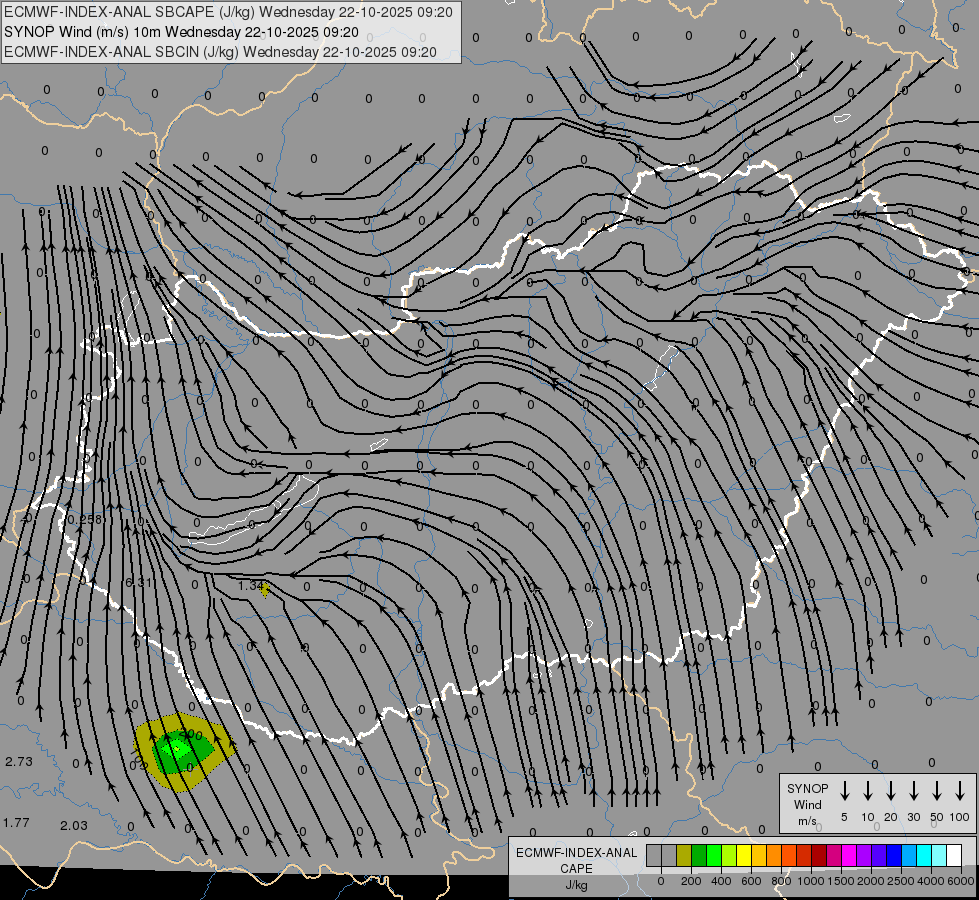This screenshot has width=979, height=900.
Task: Click the 1.77 value on the map
Action: click(16, 823)
